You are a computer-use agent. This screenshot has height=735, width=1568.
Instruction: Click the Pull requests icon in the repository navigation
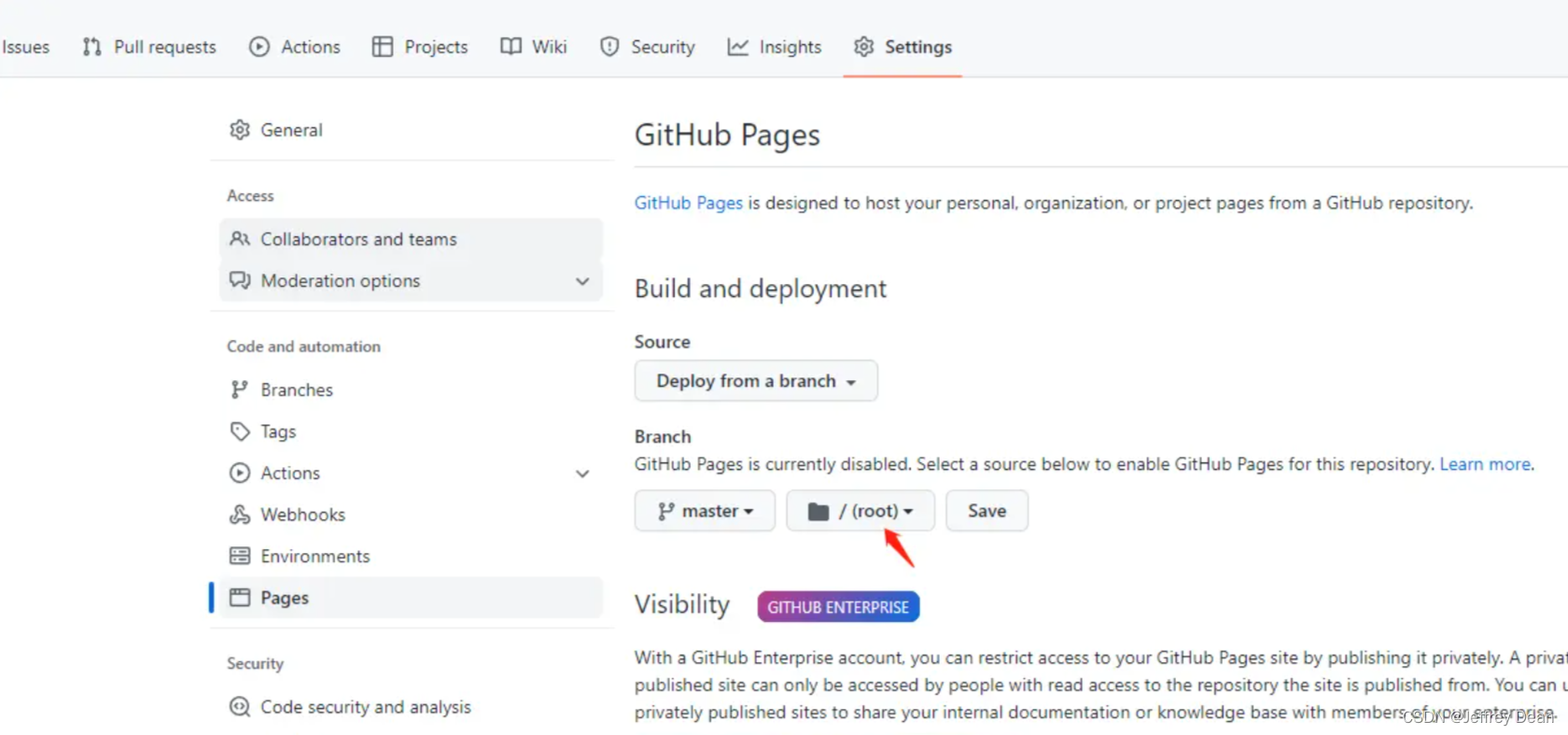click(91, 47)
